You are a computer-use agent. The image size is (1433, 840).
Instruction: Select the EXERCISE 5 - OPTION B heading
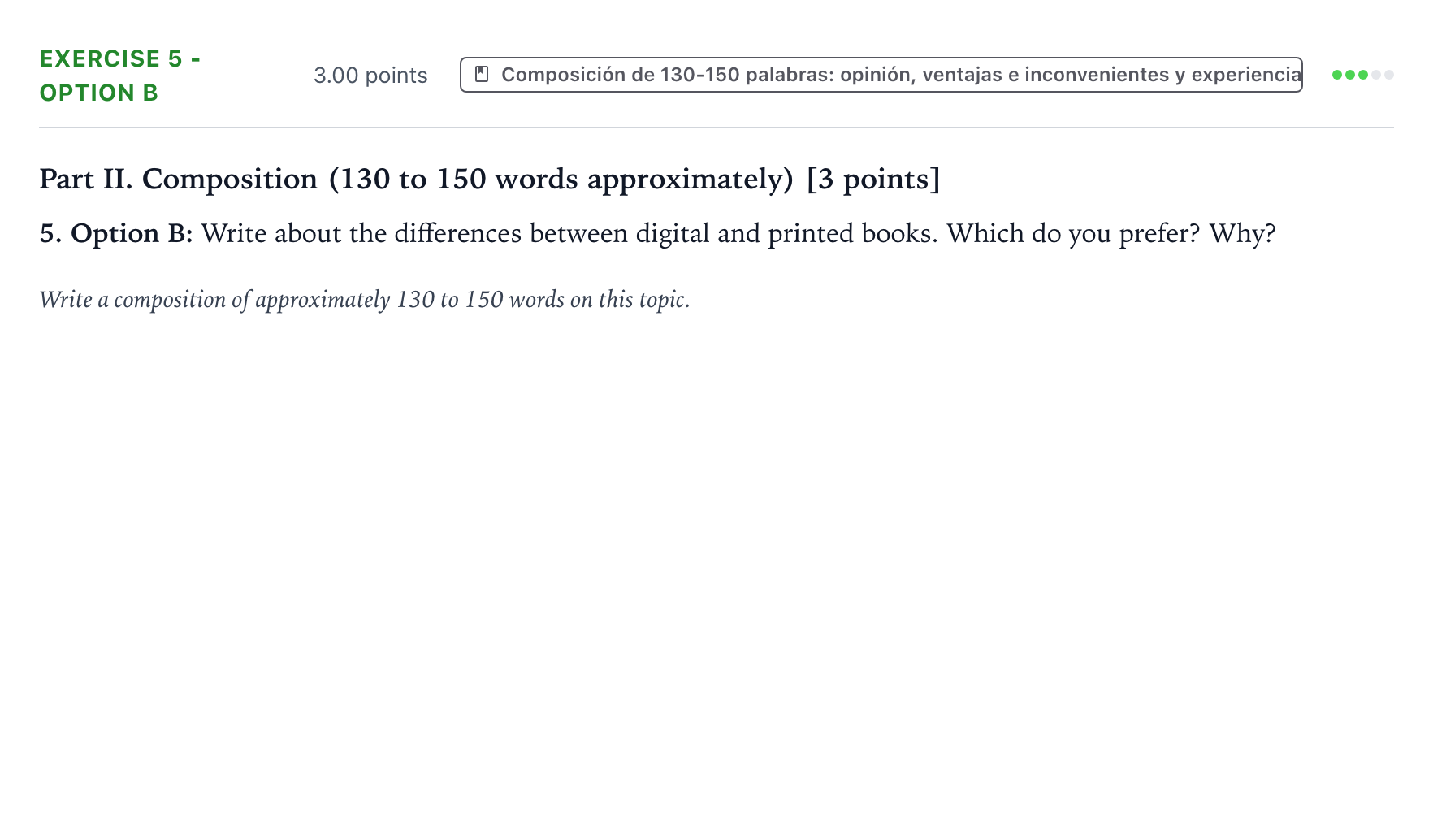coord(120,76)
